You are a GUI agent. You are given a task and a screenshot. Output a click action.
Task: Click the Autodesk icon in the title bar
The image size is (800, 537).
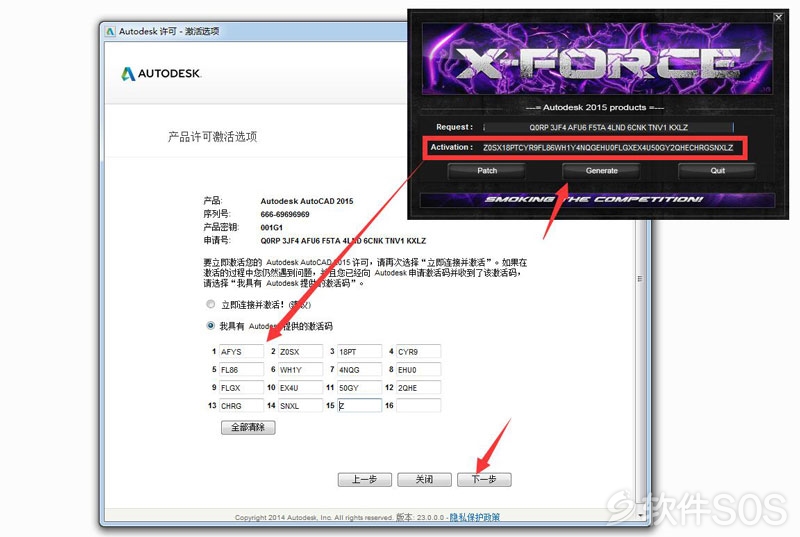point(110,32)
